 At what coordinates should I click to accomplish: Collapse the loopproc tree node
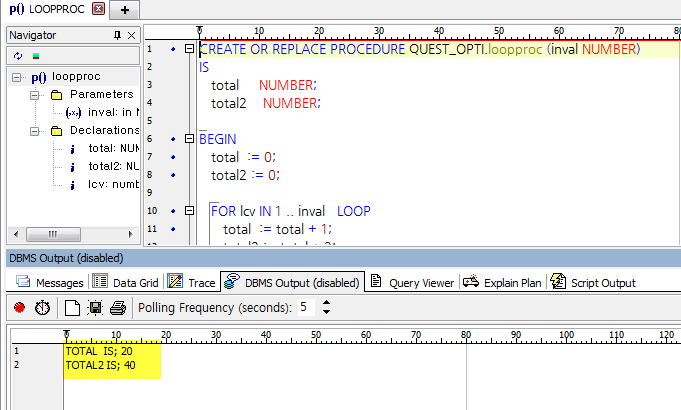[x=17, y=77]
